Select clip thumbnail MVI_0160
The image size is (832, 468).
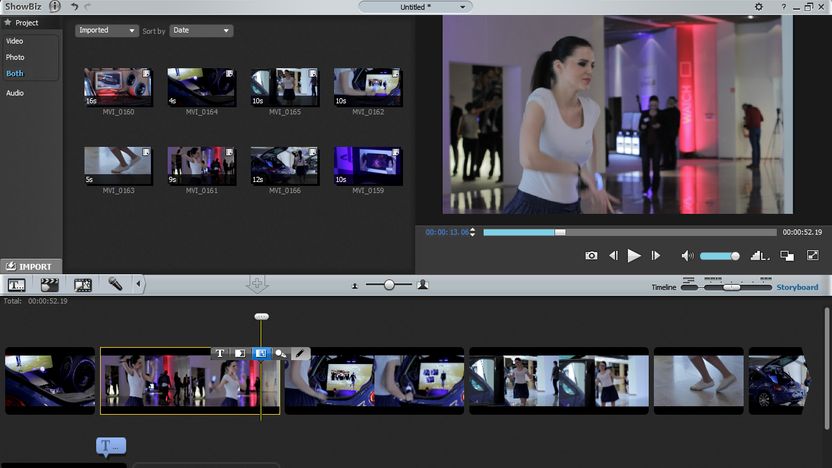[118, 87]
